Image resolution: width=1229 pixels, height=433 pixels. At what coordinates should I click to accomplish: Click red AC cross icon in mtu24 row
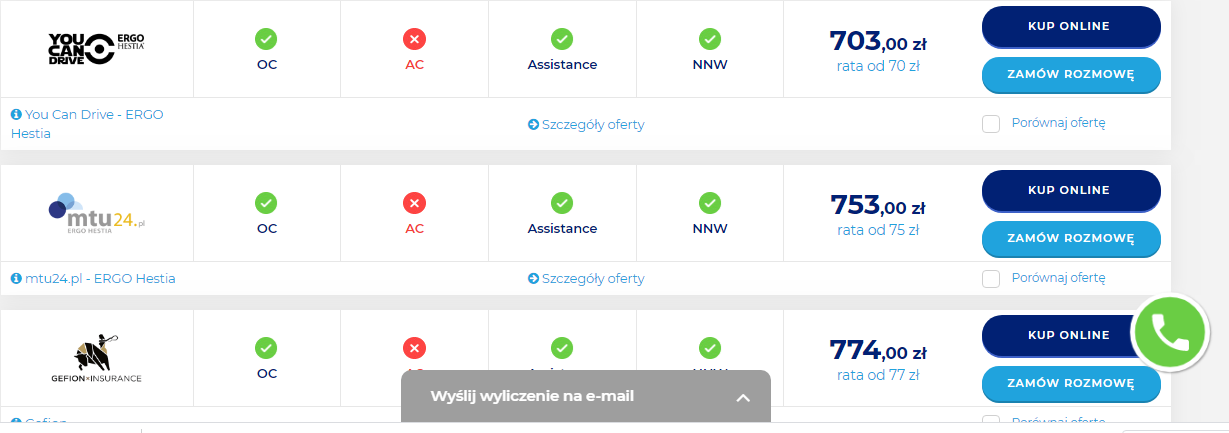pos(414,203)
